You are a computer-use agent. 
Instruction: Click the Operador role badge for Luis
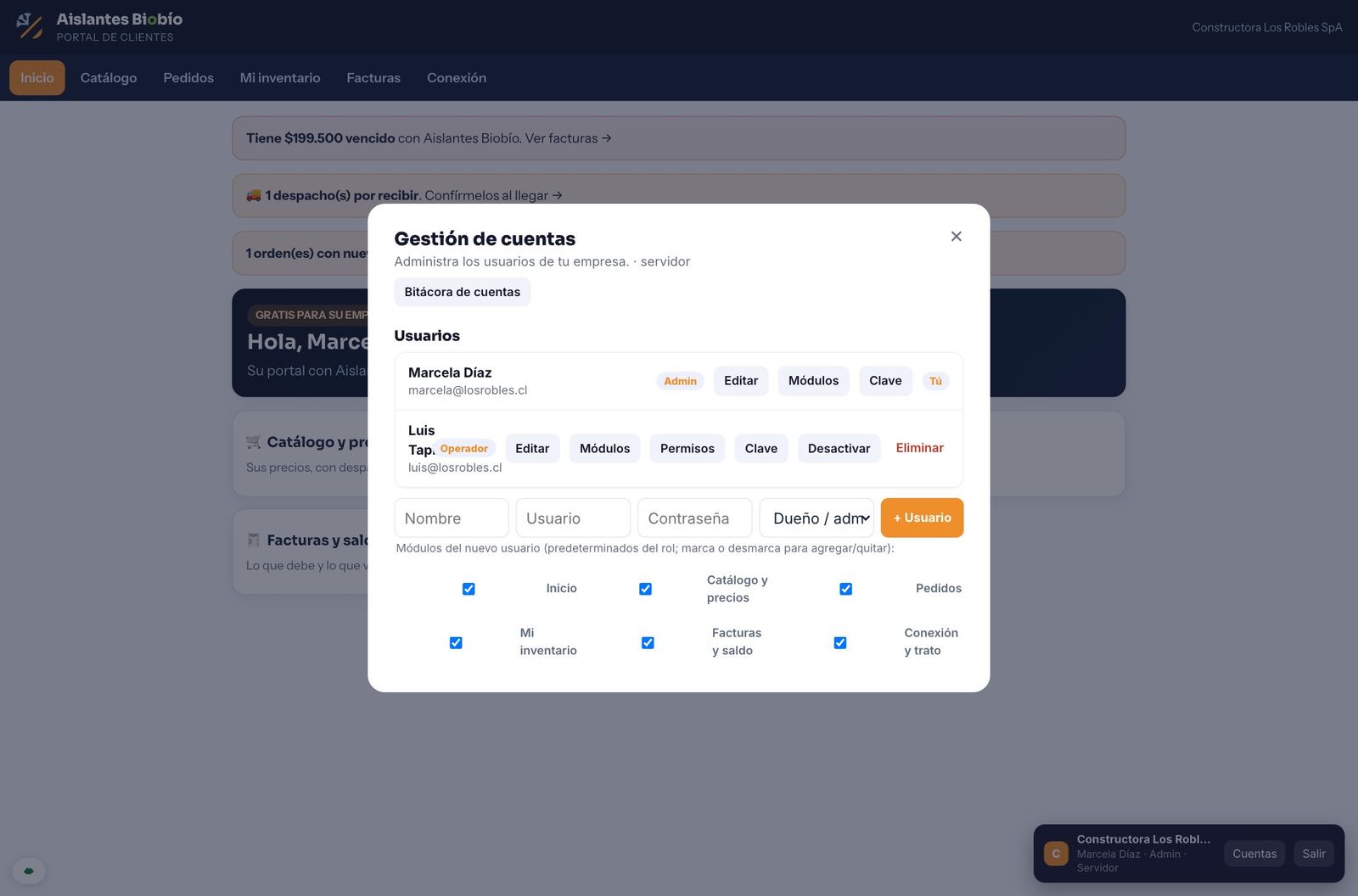click(x=463, y=448)
